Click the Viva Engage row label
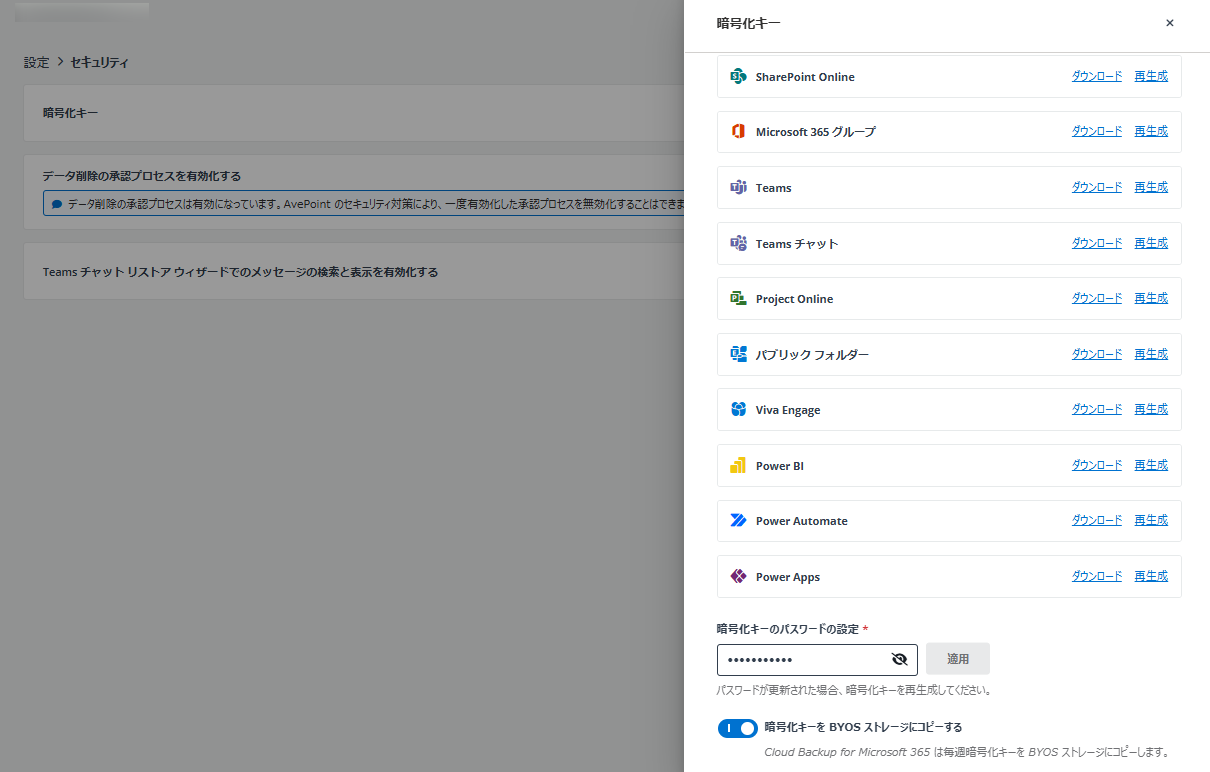 [788, 410]
